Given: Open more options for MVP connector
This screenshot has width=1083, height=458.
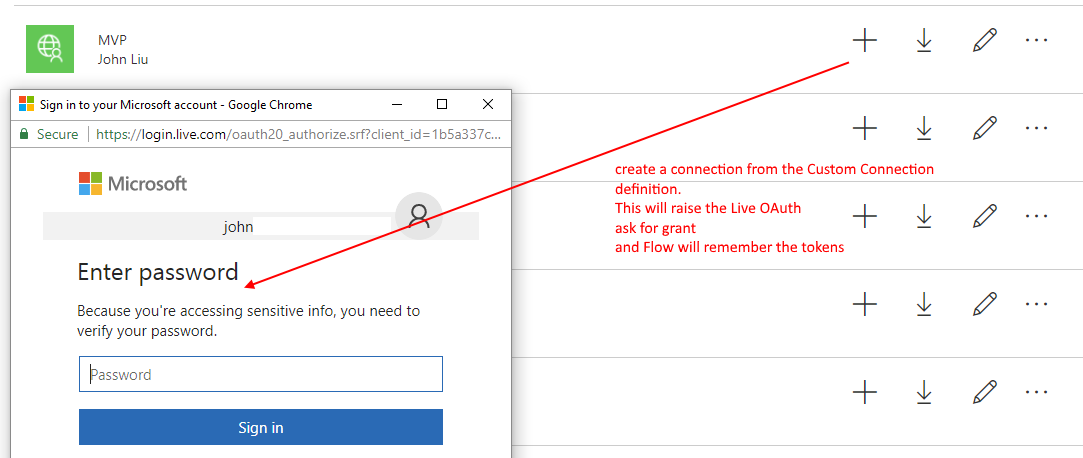Looking at the screenshot, I should pos(1036,40).
